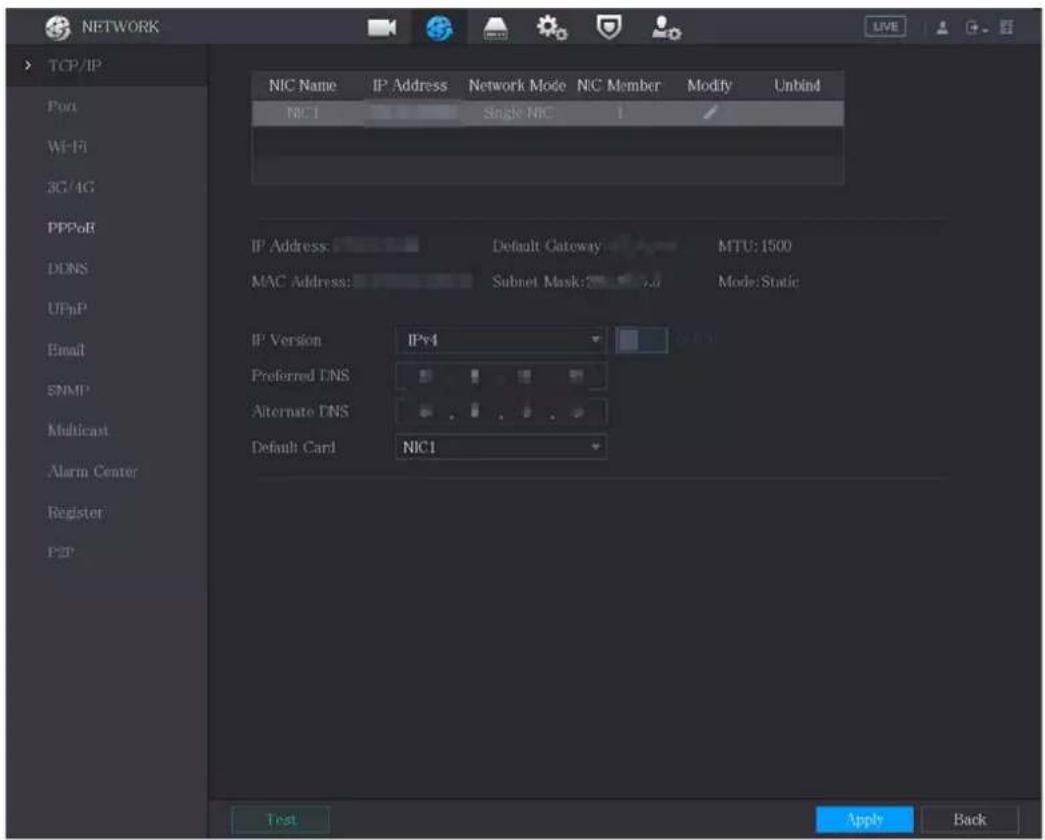
Task: Click the user profile icon top right
Action: click(942, 27)
